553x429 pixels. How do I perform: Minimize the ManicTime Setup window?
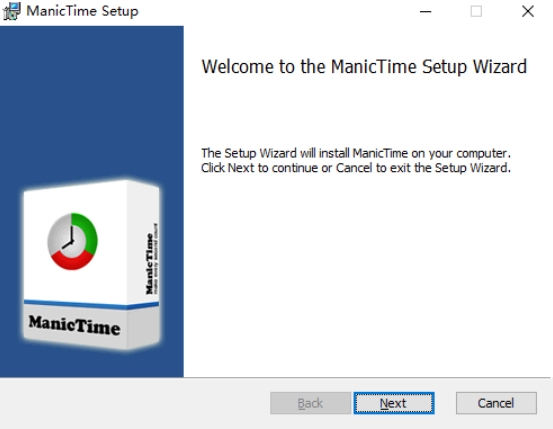coord(426,11)
